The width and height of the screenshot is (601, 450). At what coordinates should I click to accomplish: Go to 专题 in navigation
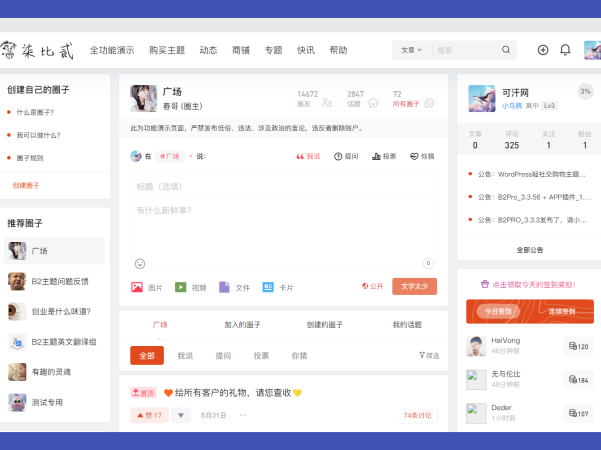pyautogui.click(x=273, y=50)
